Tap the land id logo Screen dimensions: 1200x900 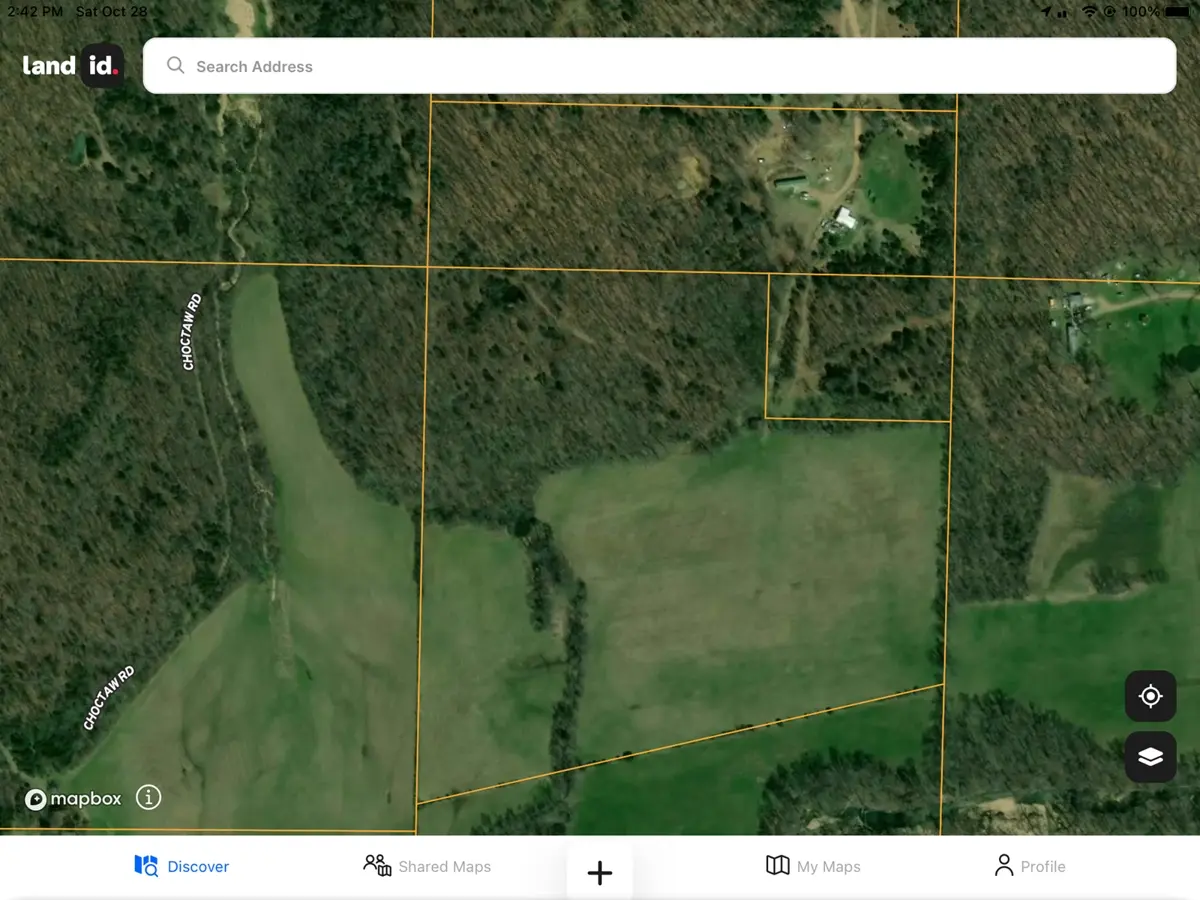72,66
